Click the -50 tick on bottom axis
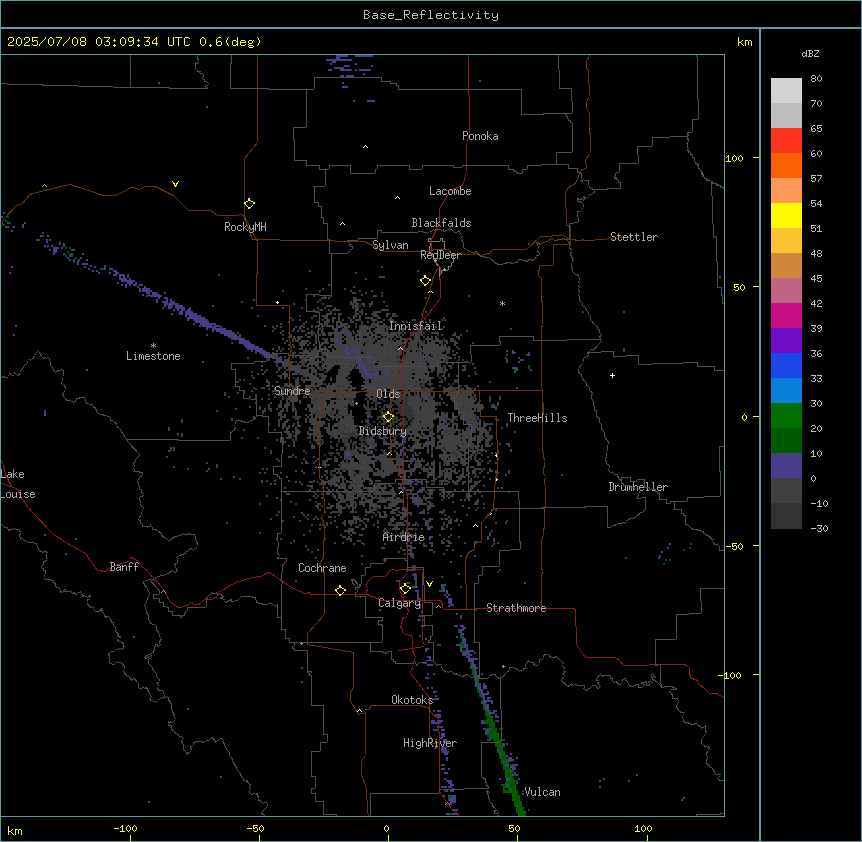 click(255, 828)
